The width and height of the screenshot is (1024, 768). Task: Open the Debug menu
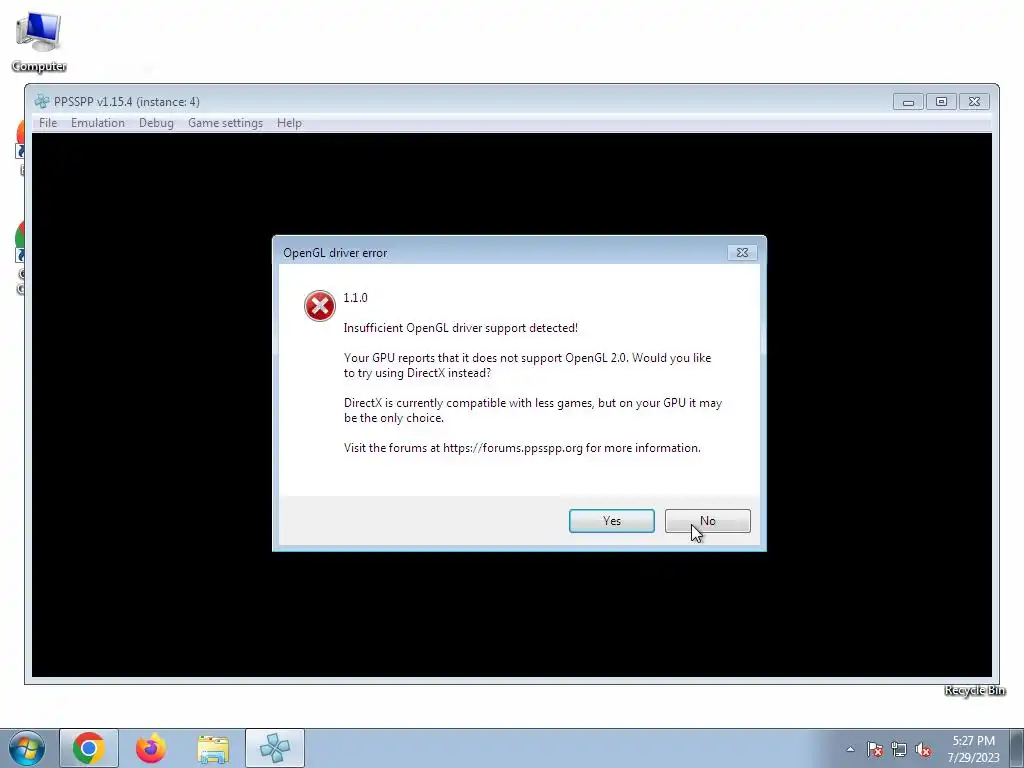coord(156,123)
